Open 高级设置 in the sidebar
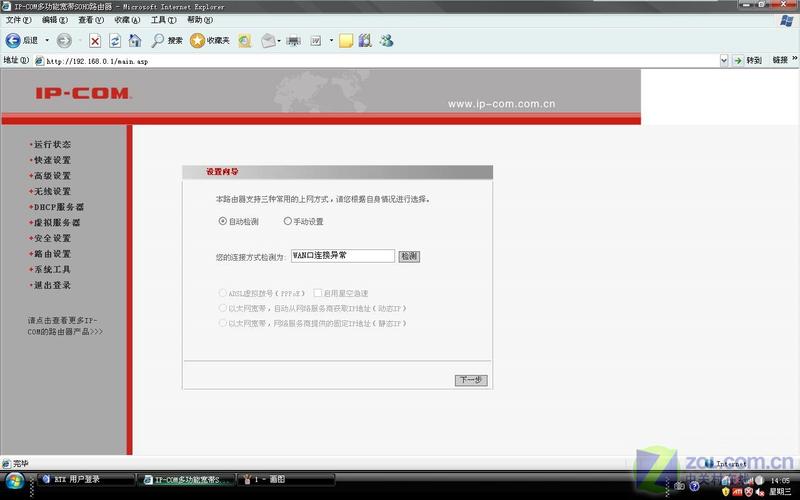Viewport: 800px width, 500px height. 52,176
